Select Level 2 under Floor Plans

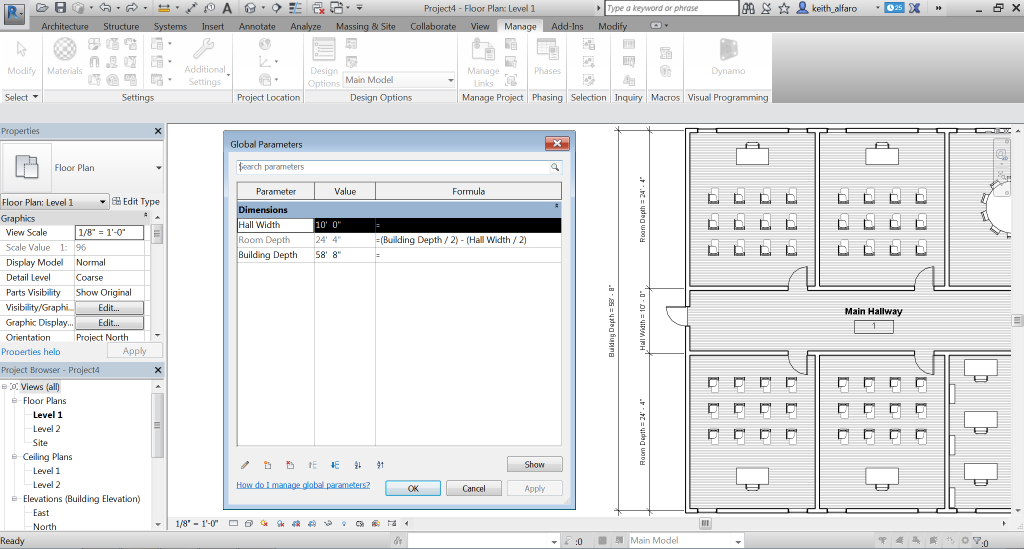(47, 429)
